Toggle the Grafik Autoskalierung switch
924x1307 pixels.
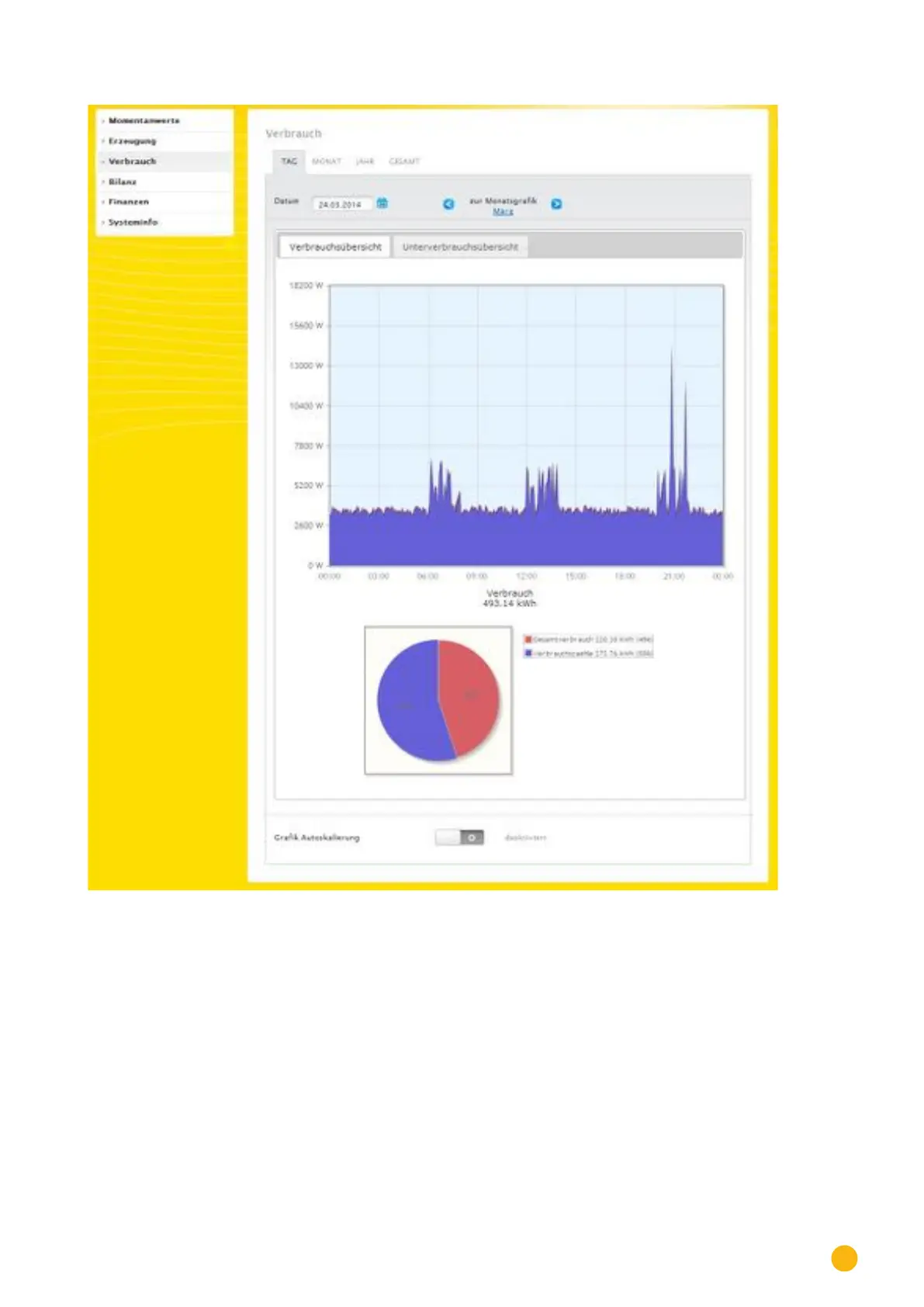[x=459, y=837]
